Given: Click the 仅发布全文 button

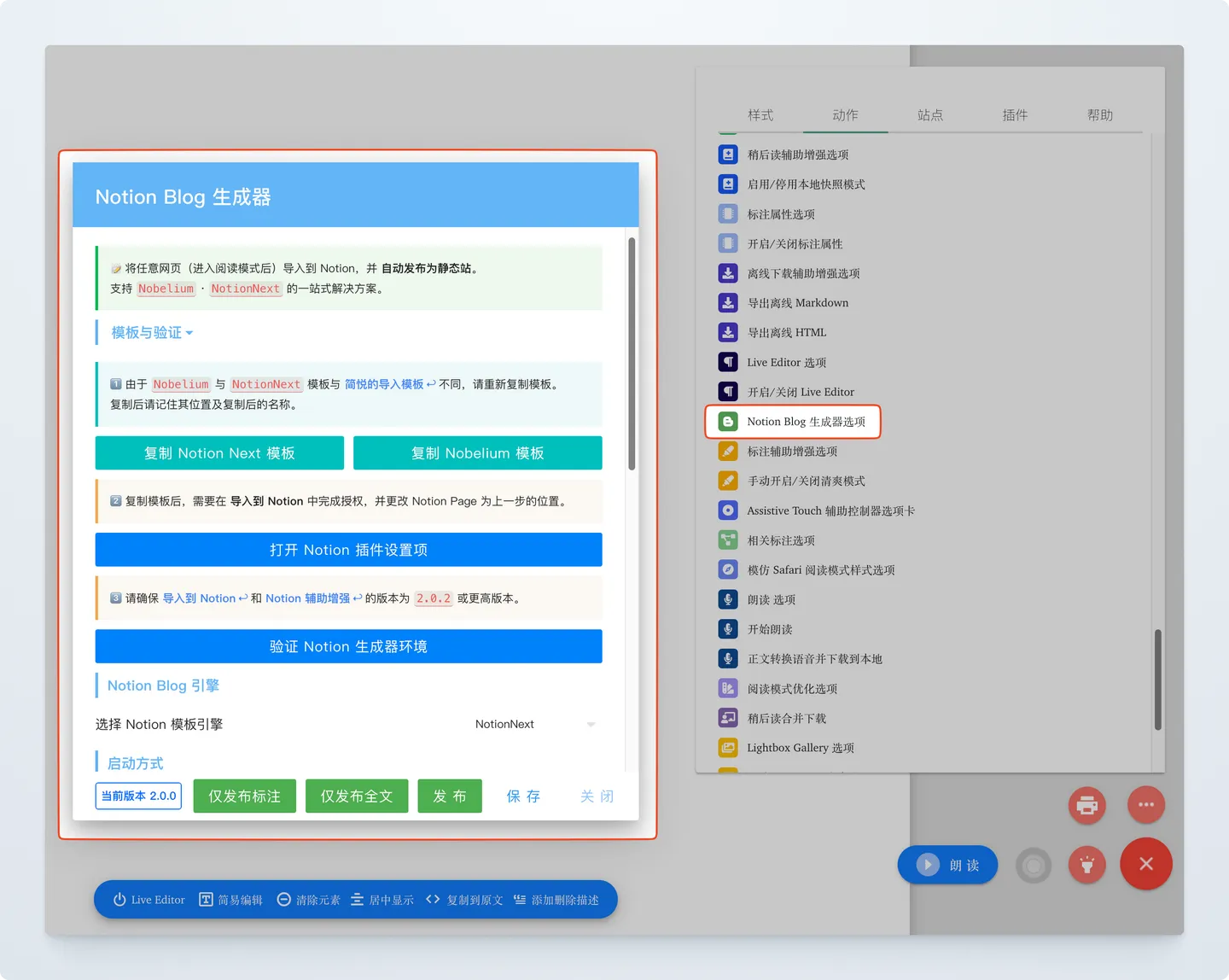Looking at the screenshot, I should coord(357,796).
